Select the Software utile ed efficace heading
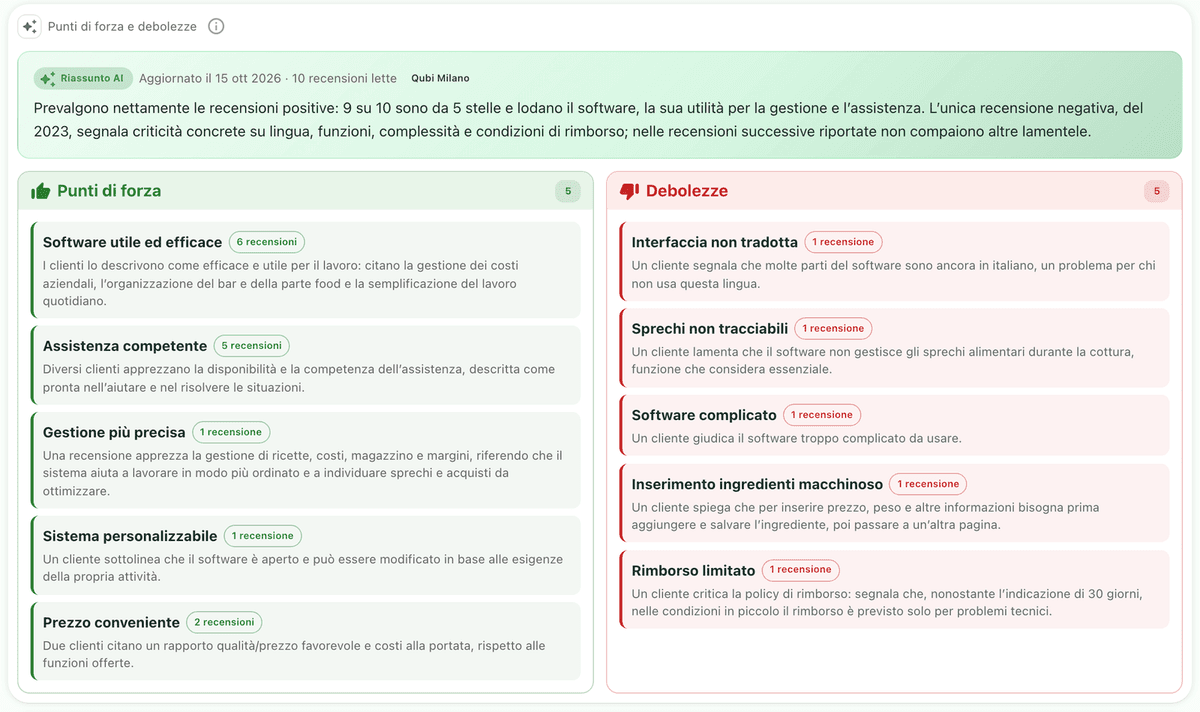 [132, 242]
